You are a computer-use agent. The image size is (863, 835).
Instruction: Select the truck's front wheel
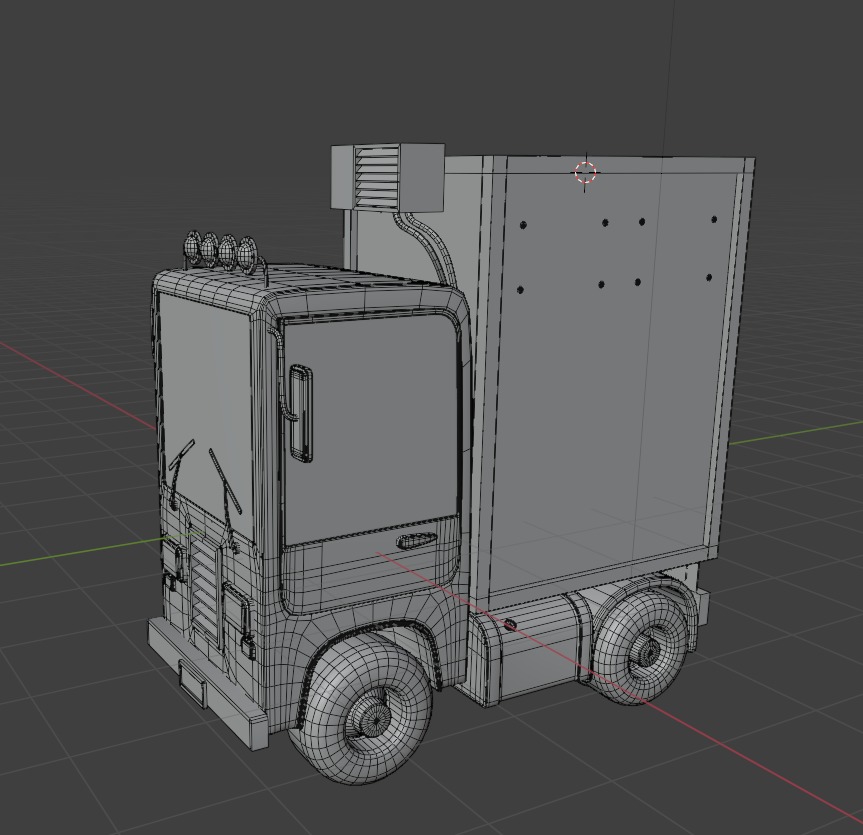coord(361,710)
